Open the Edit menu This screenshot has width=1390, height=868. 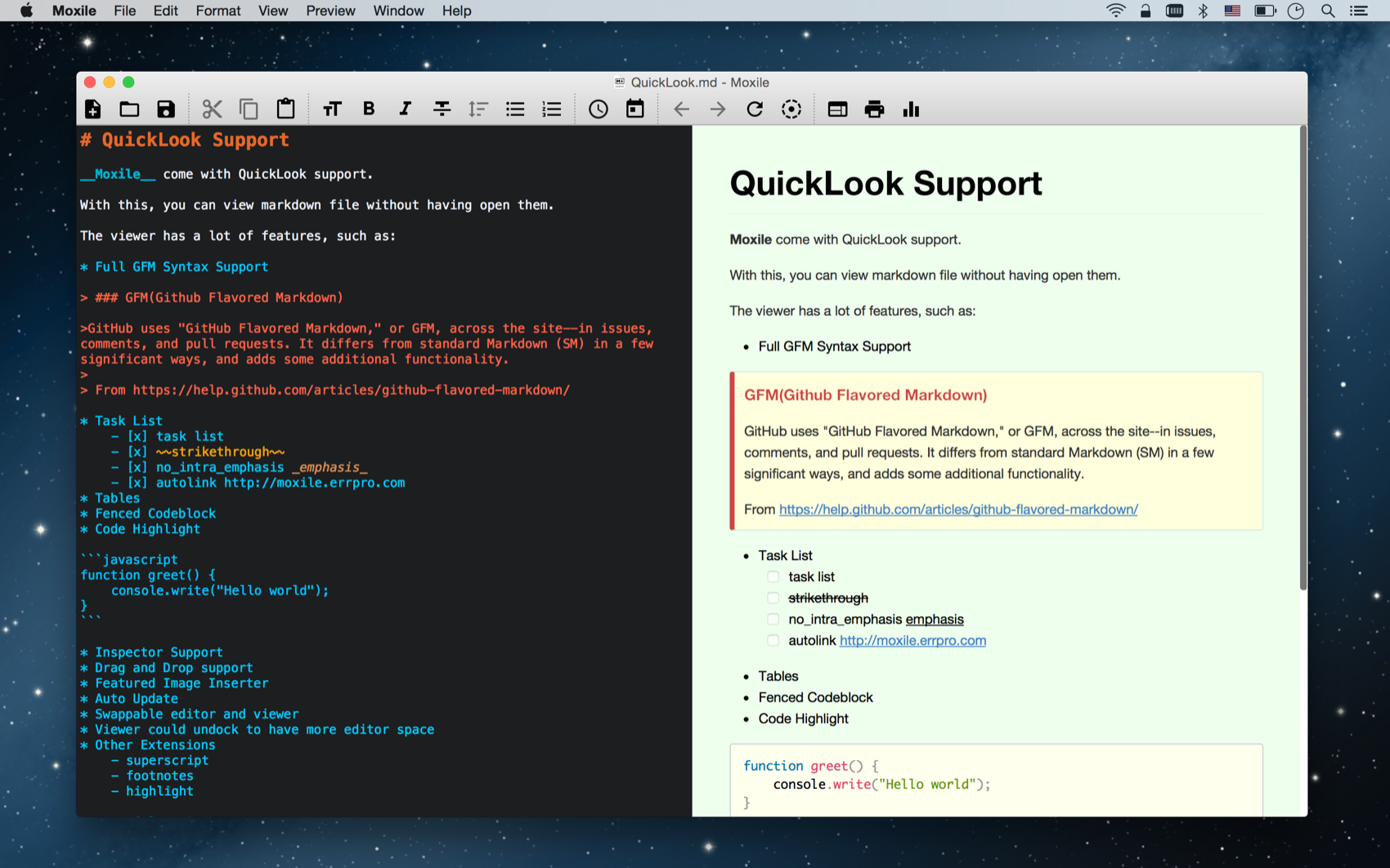[x=165, y=11]
